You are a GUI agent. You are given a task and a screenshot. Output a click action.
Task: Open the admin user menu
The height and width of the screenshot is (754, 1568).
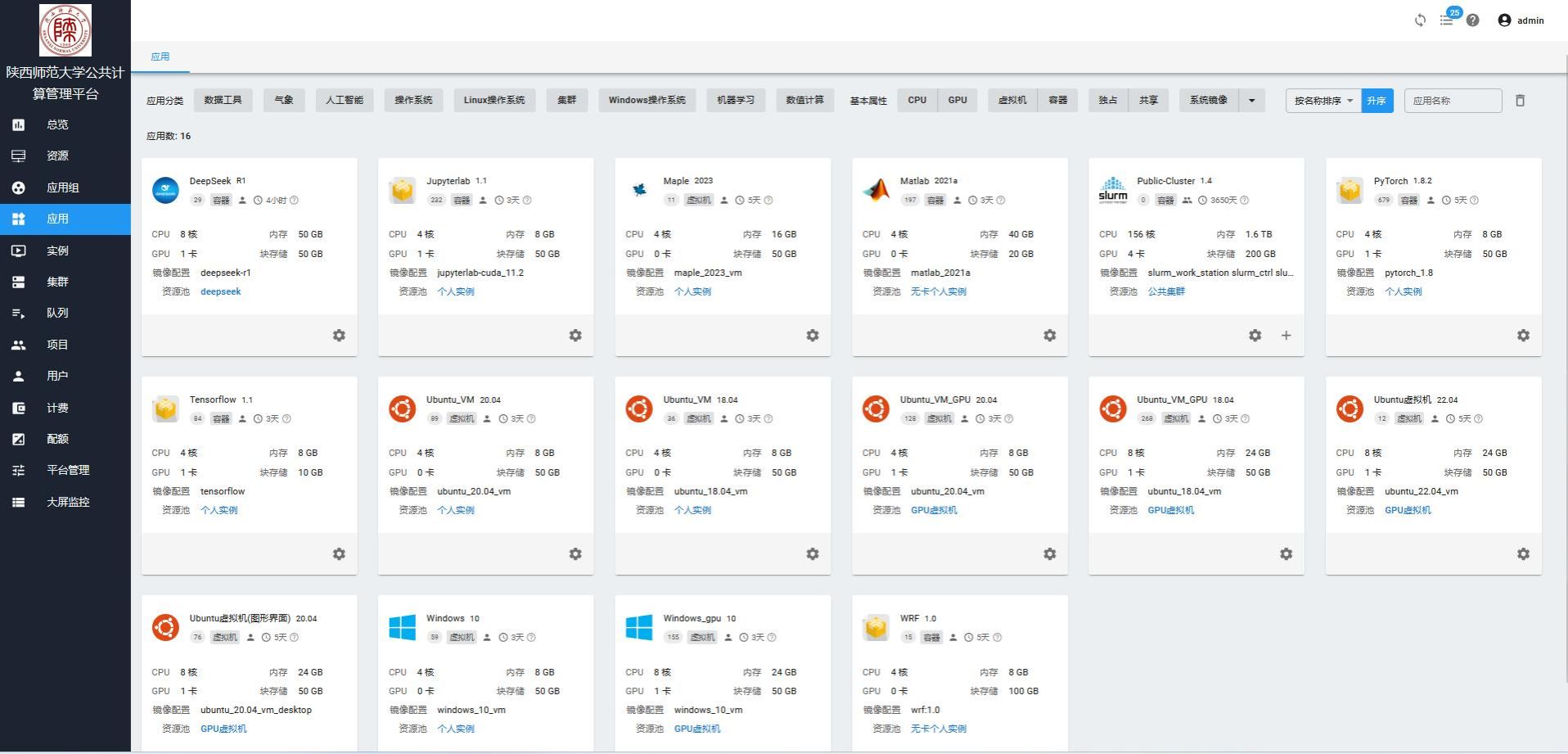[x=1521, y=20]
